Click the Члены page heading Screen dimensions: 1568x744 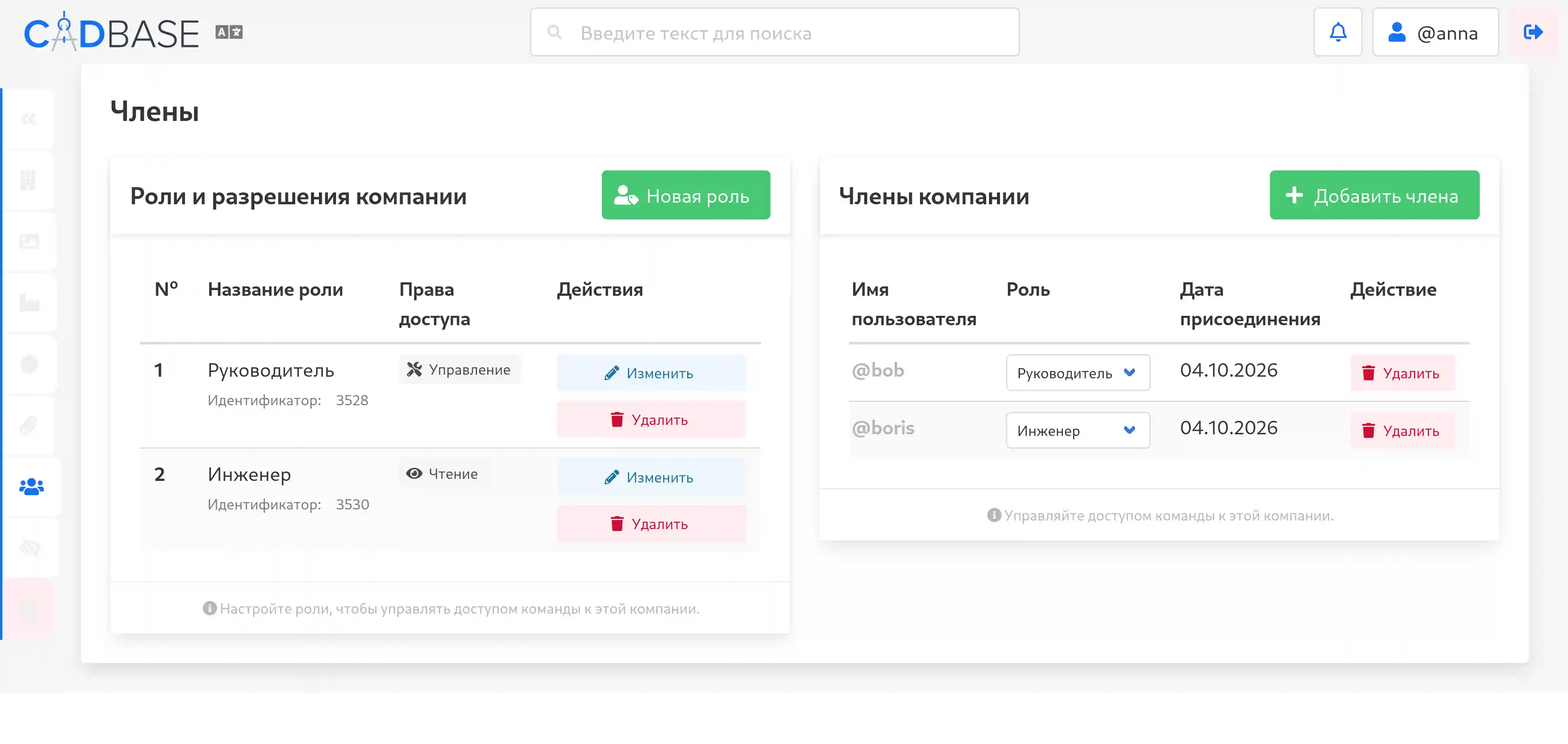click(155, 112)
